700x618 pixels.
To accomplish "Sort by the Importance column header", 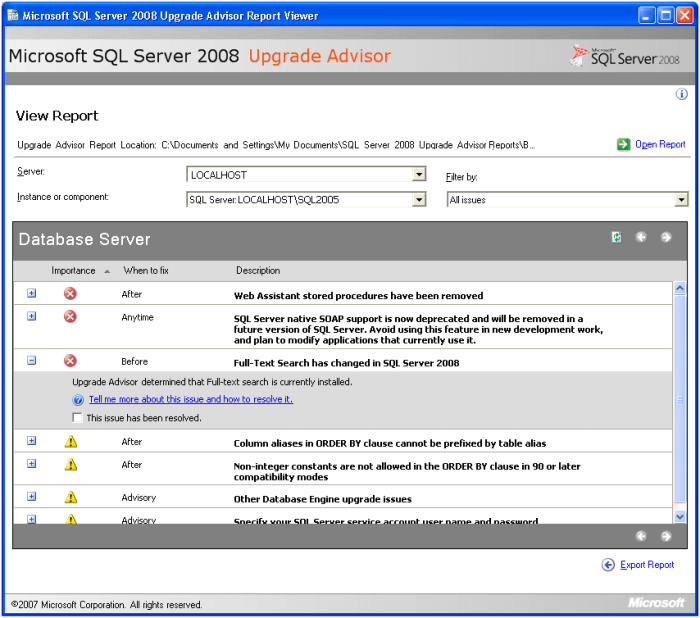I will point(74,270).
